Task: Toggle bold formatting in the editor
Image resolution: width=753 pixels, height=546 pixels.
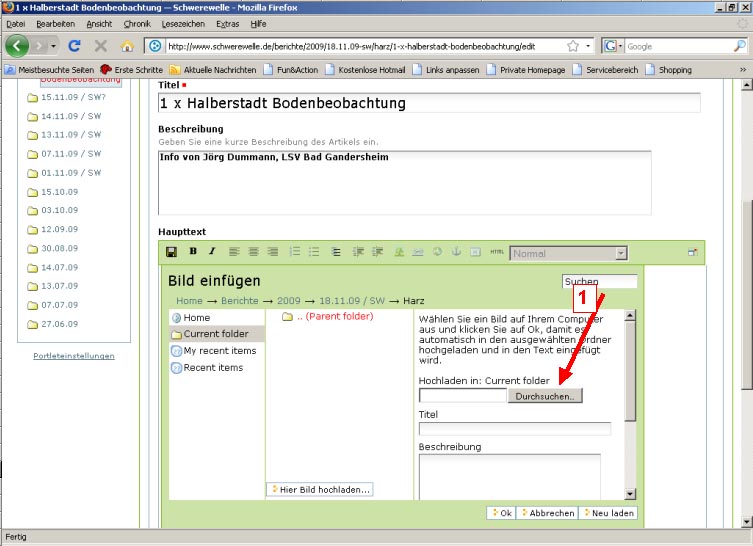Action: point(193,252)
